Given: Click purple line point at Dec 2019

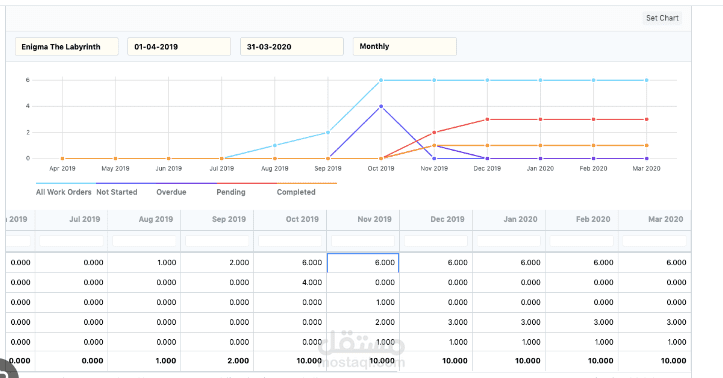Looking at the screenshot, I should coord(487,159).
